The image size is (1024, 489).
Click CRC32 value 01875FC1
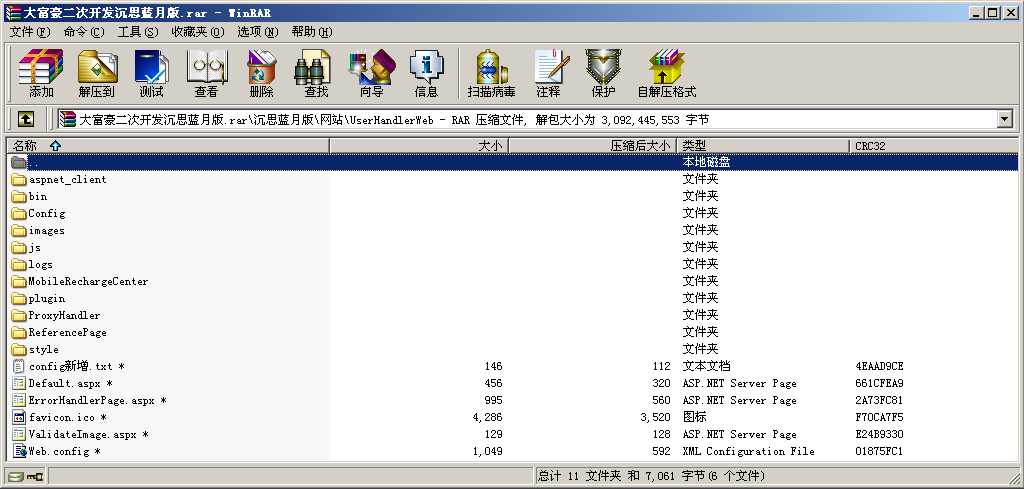879,451
